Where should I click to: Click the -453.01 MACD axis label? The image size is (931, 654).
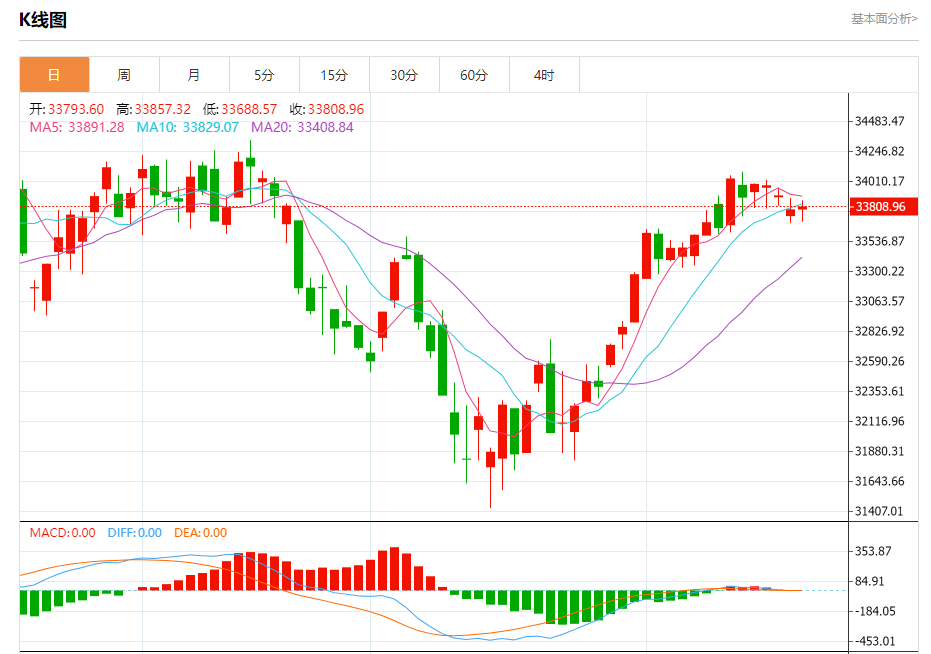pyautogui.click(x=875, y=641)
